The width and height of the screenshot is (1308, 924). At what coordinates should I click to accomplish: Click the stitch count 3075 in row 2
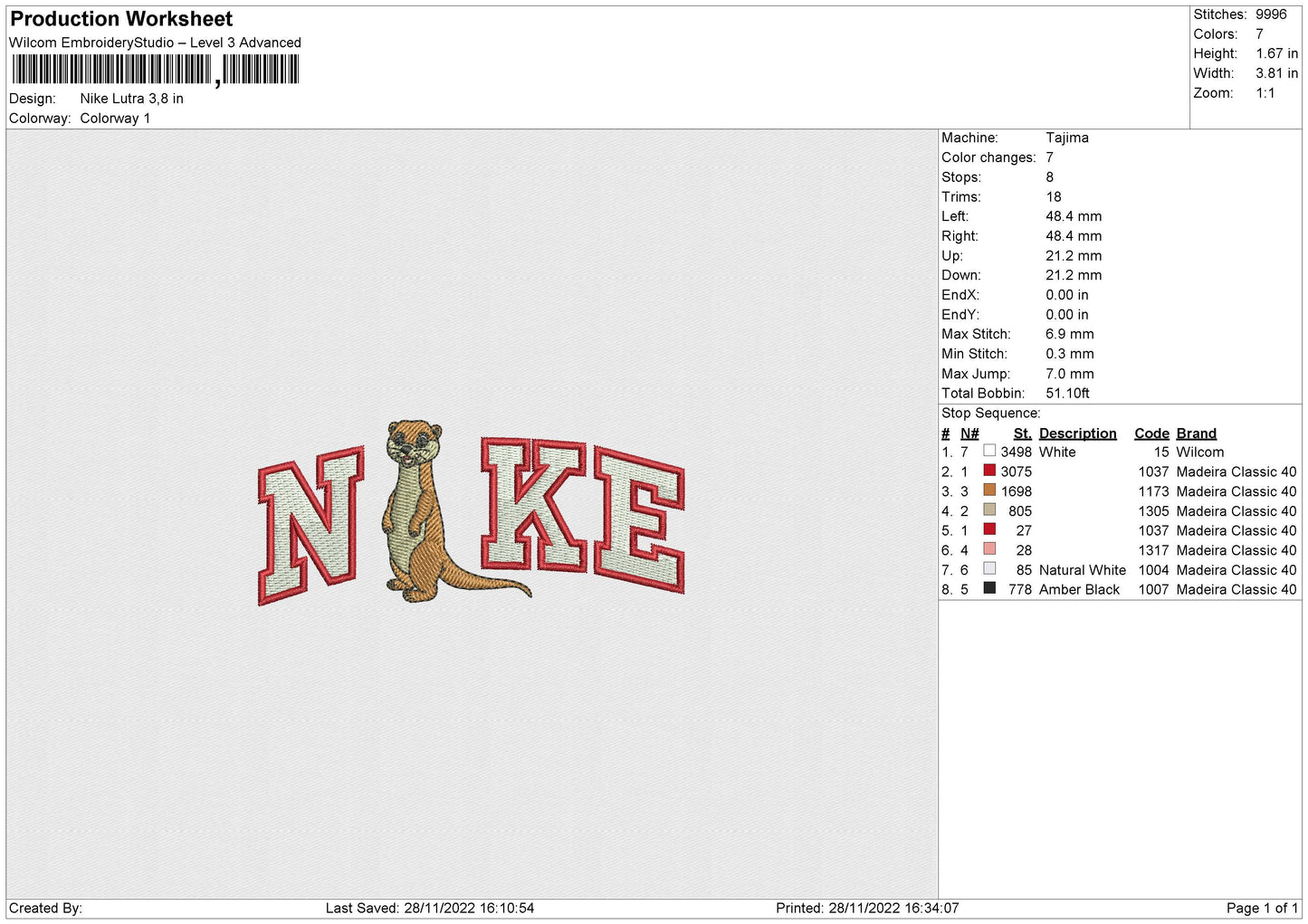1016,472
